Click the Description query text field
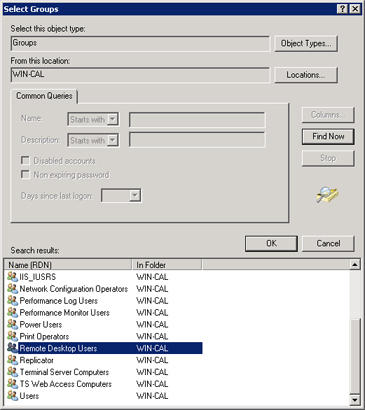365x410 pixels. pos(197,140)
